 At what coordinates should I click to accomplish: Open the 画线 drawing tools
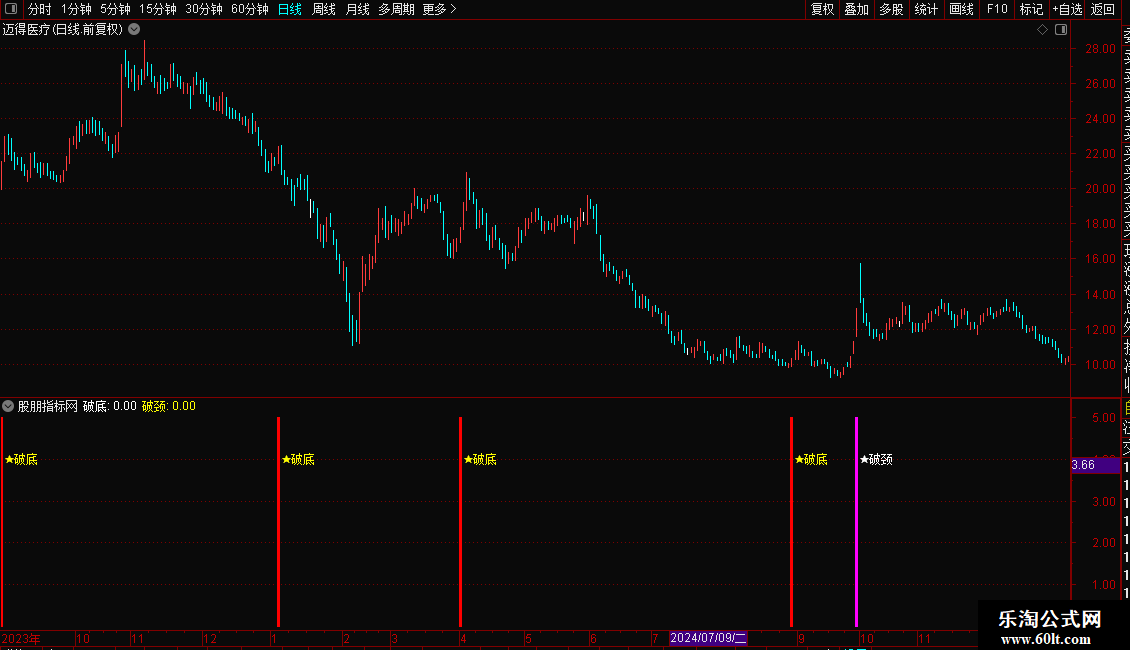click(x=961, y=9)
